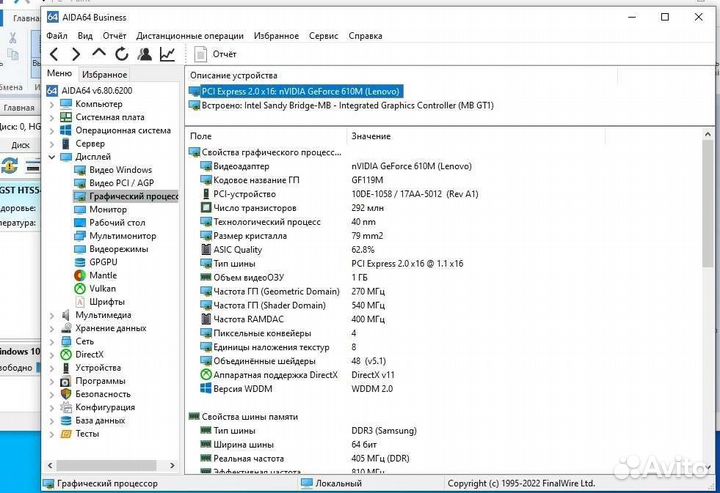The image size is (720, 493).
Task: Click the tree panel horizontal scrollbar thumb
Action: pos(106,465)
